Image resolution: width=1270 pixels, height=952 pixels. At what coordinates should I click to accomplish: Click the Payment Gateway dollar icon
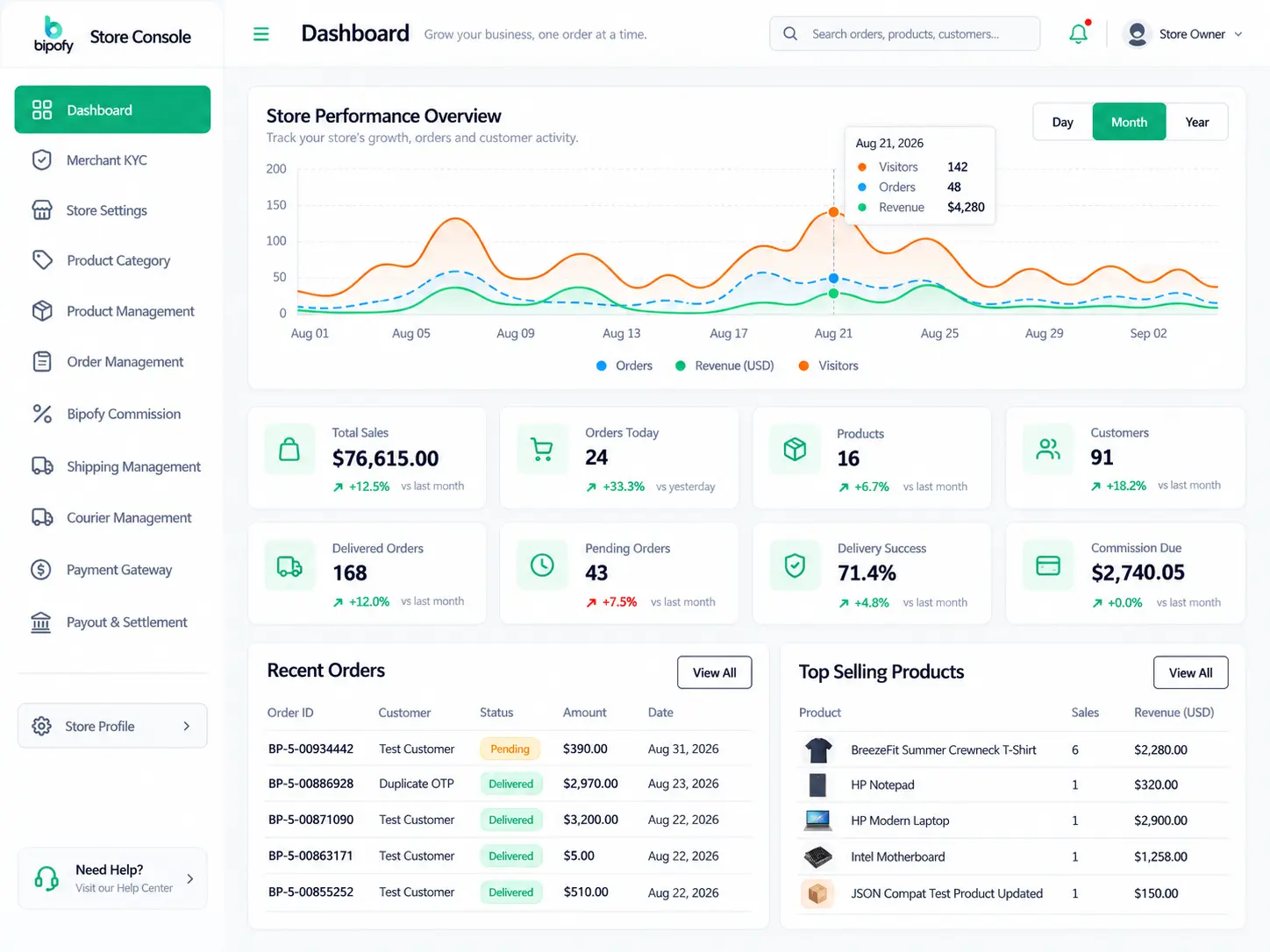click(x=41, y=570)
